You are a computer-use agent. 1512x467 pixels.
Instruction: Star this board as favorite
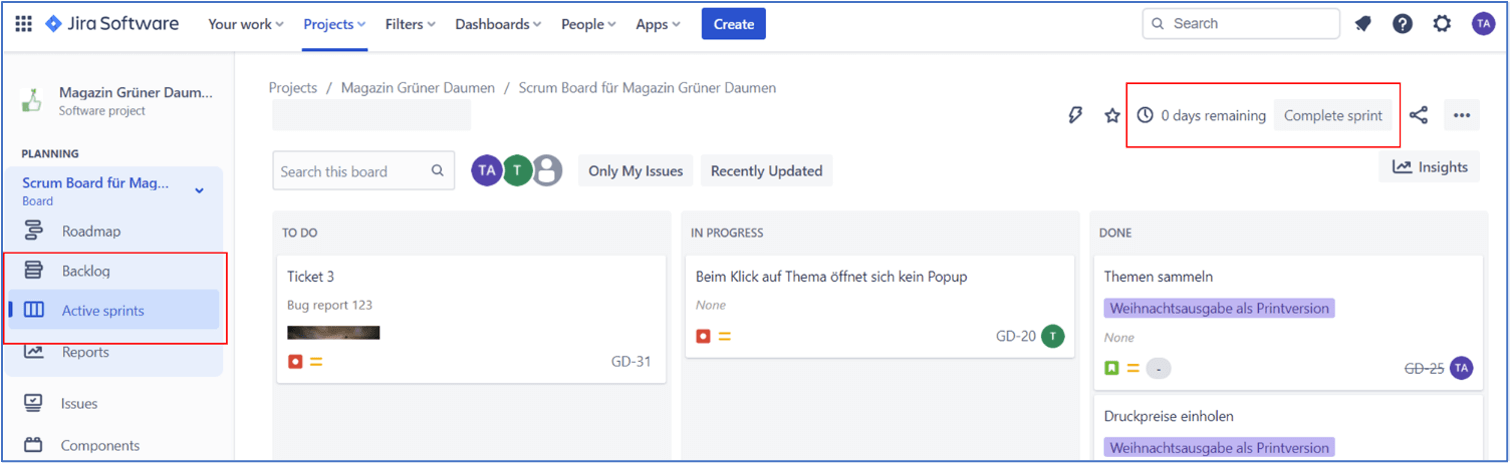point(1112,116)
